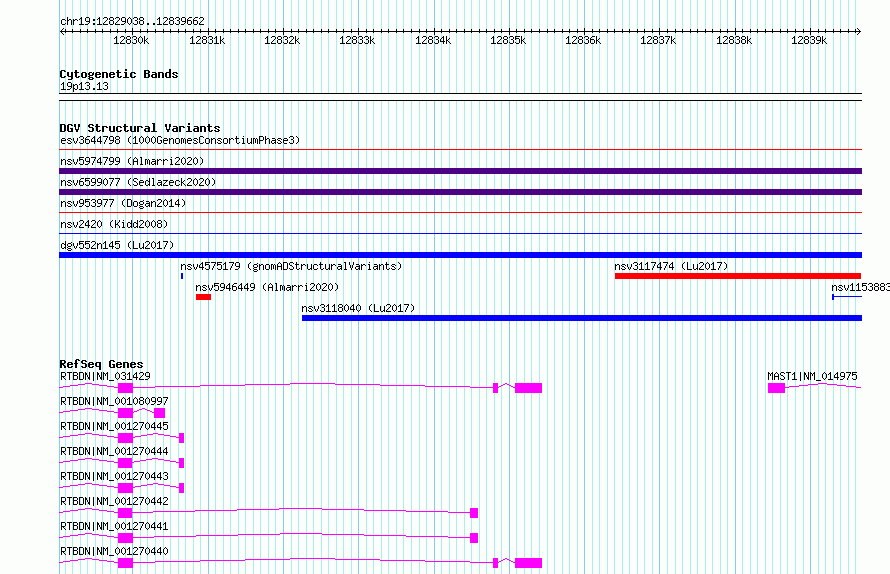Open the nsv3117474 (Lu2017) red variant bar
Screen dimensions: 890x574
[738, 276]
